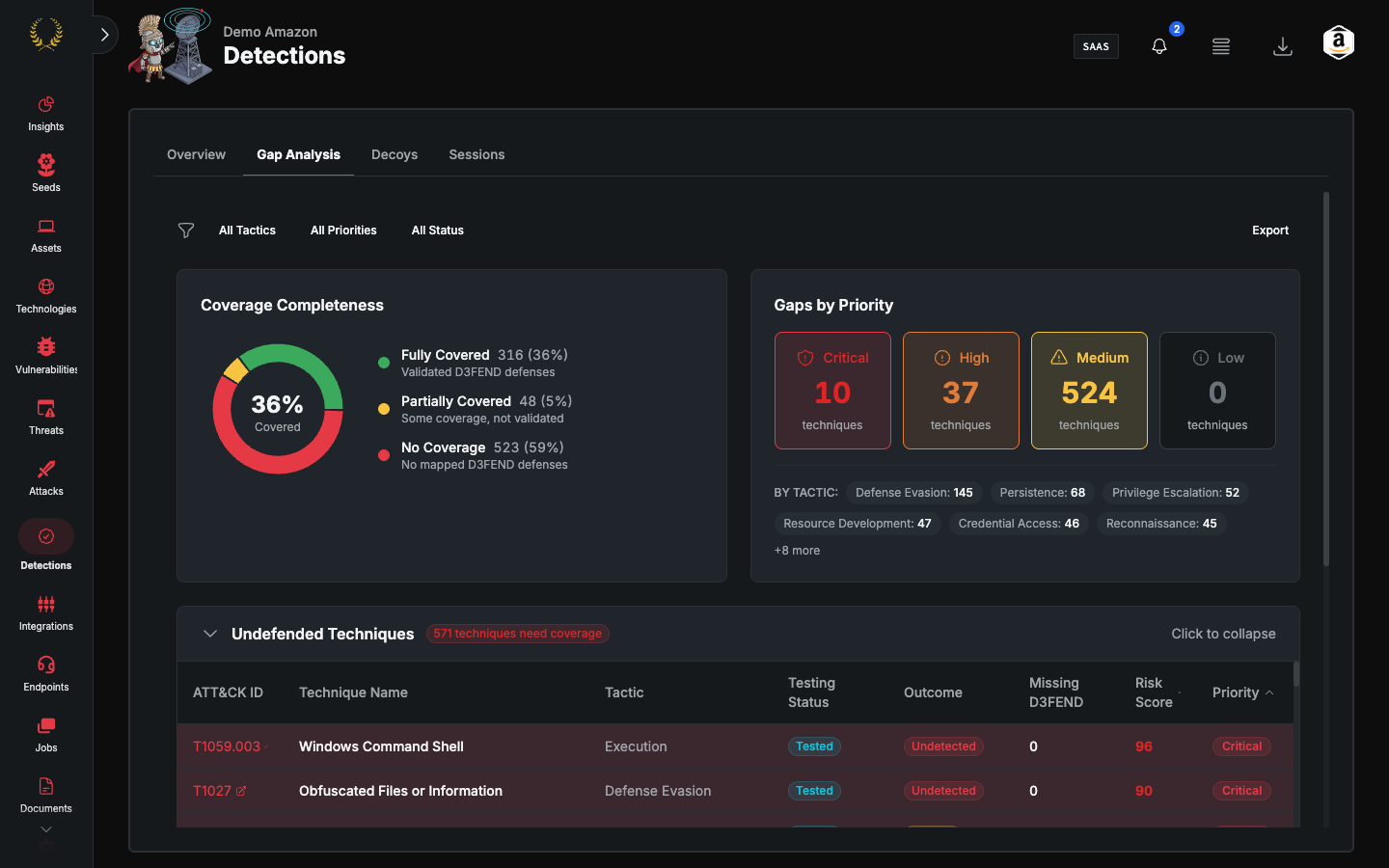Viewport: 1389px width, 868px height.
Task: Switch to the Decoys tab
Action: [395, 154]
